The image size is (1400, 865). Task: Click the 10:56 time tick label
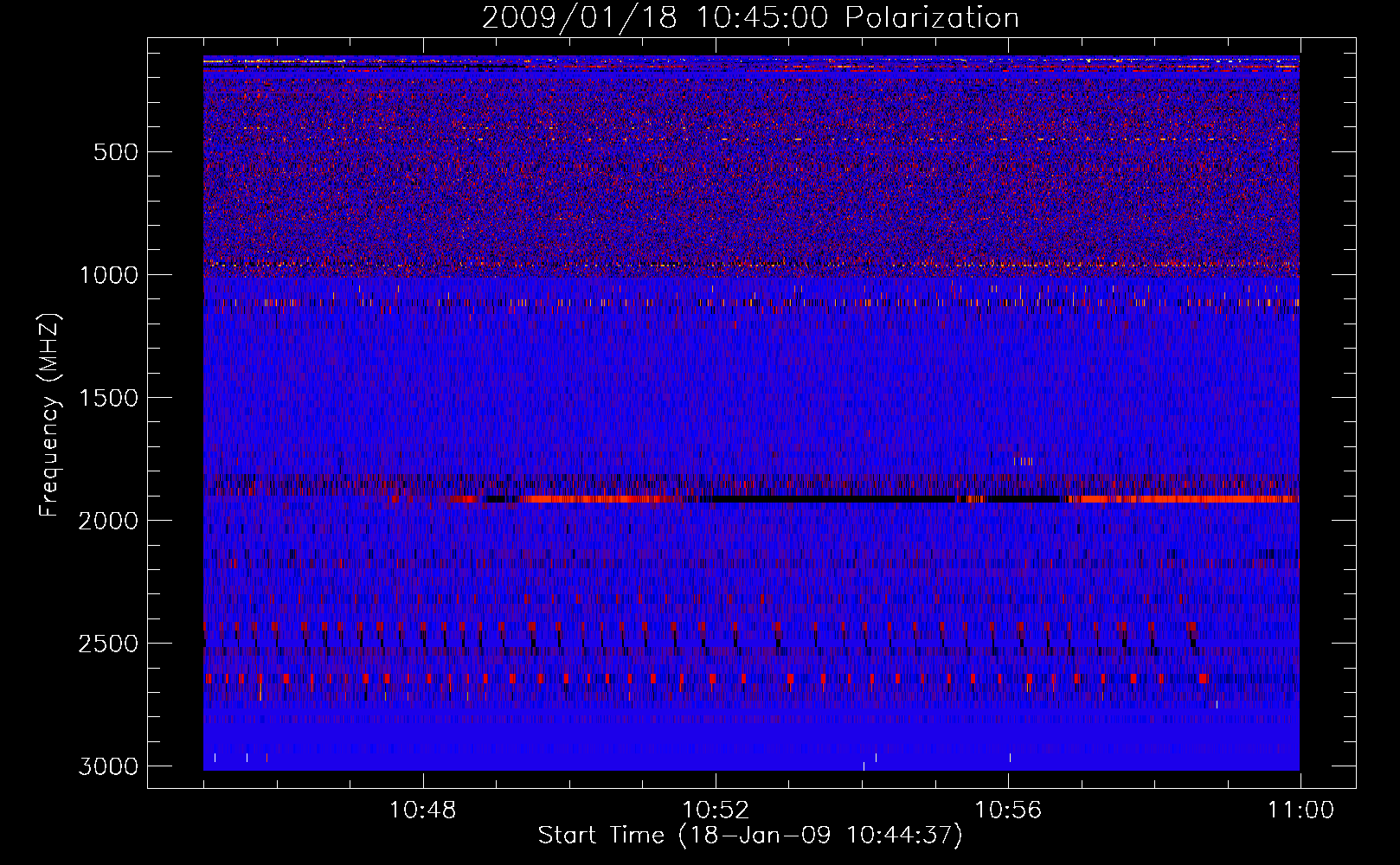pyautogui.click(x=1008, y=811)
